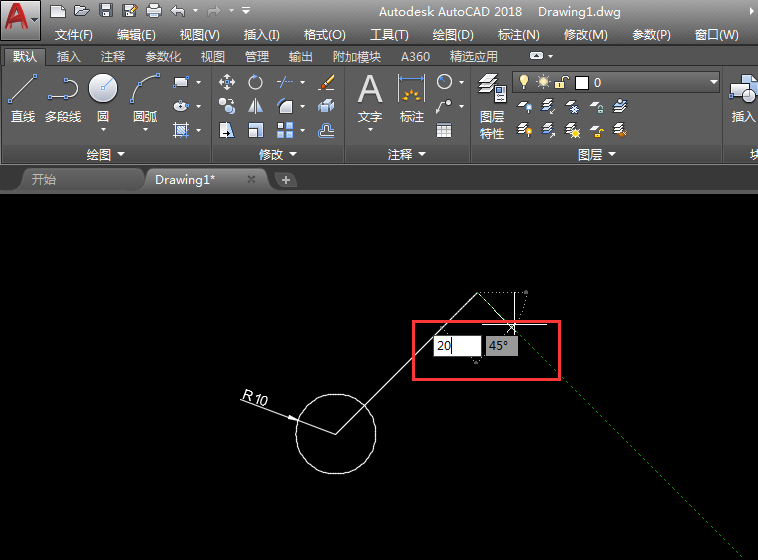Image resolution: width=758 pixels, height=560 pixels.
Task: Switch to the 注释 ribbon tab
Action: coord(113,57)
